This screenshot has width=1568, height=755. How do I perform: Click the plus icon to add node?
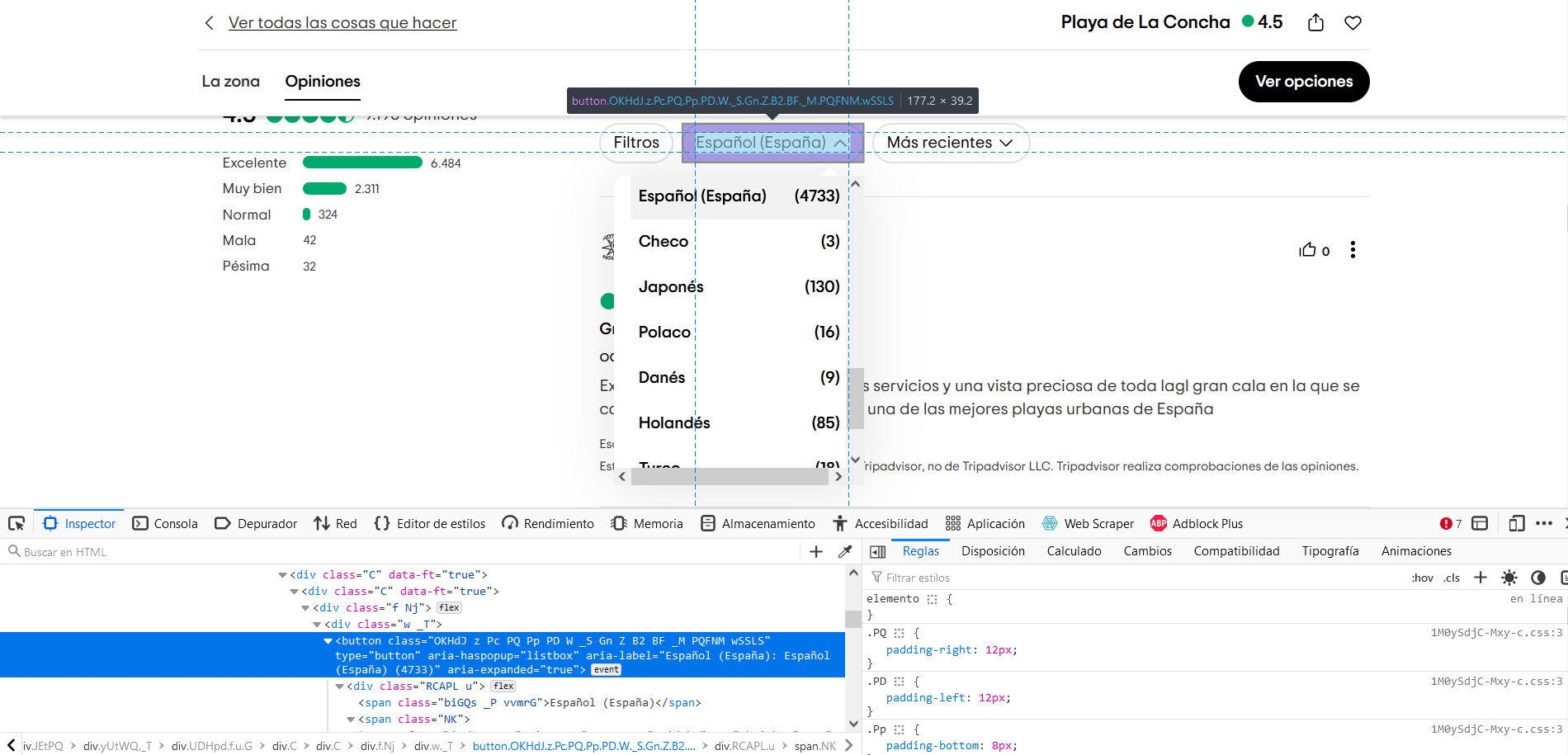pyautogui.click(x=816, y=552)
